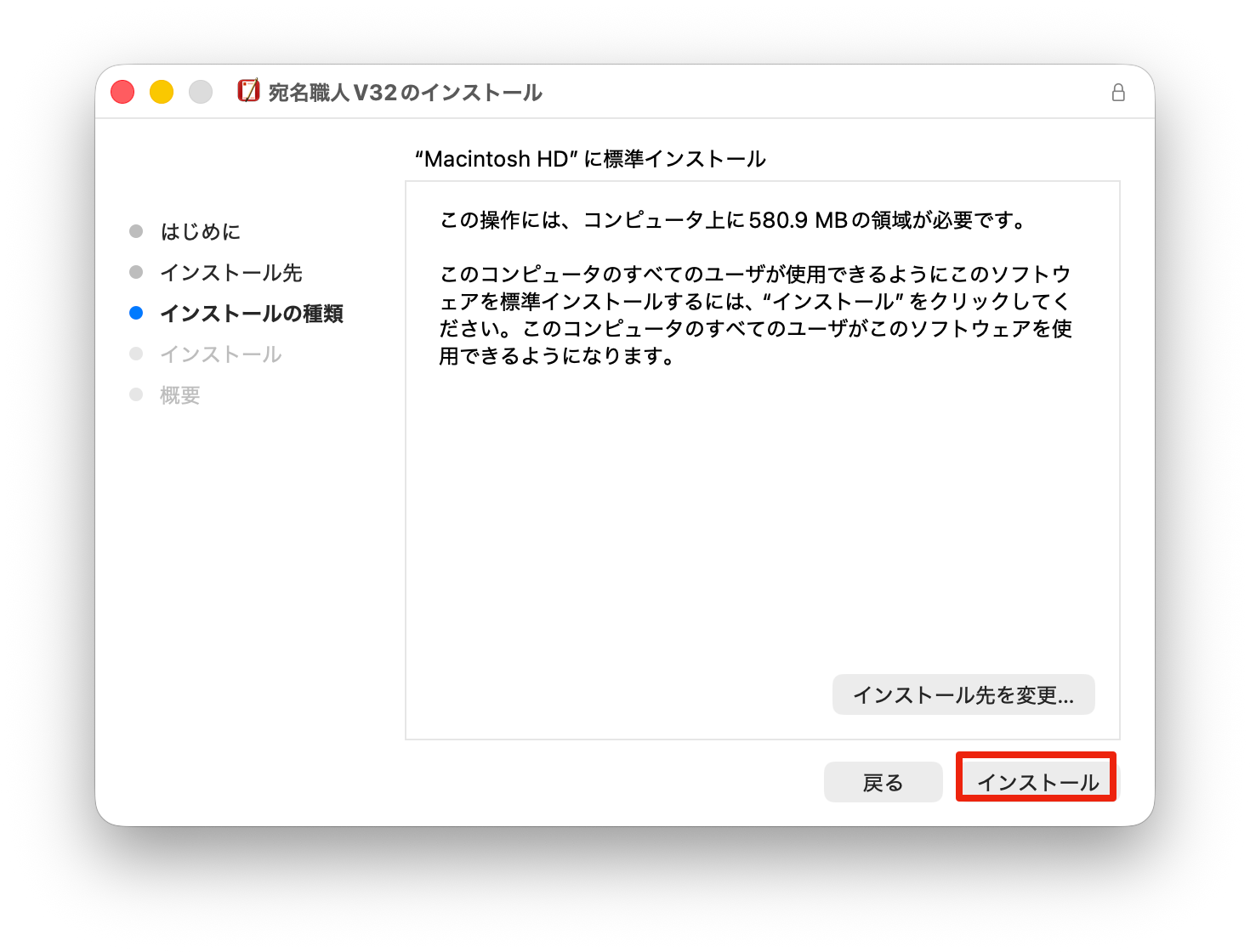Click the dimmed インストール step label in the sidebar

click(x=221, y=354)
